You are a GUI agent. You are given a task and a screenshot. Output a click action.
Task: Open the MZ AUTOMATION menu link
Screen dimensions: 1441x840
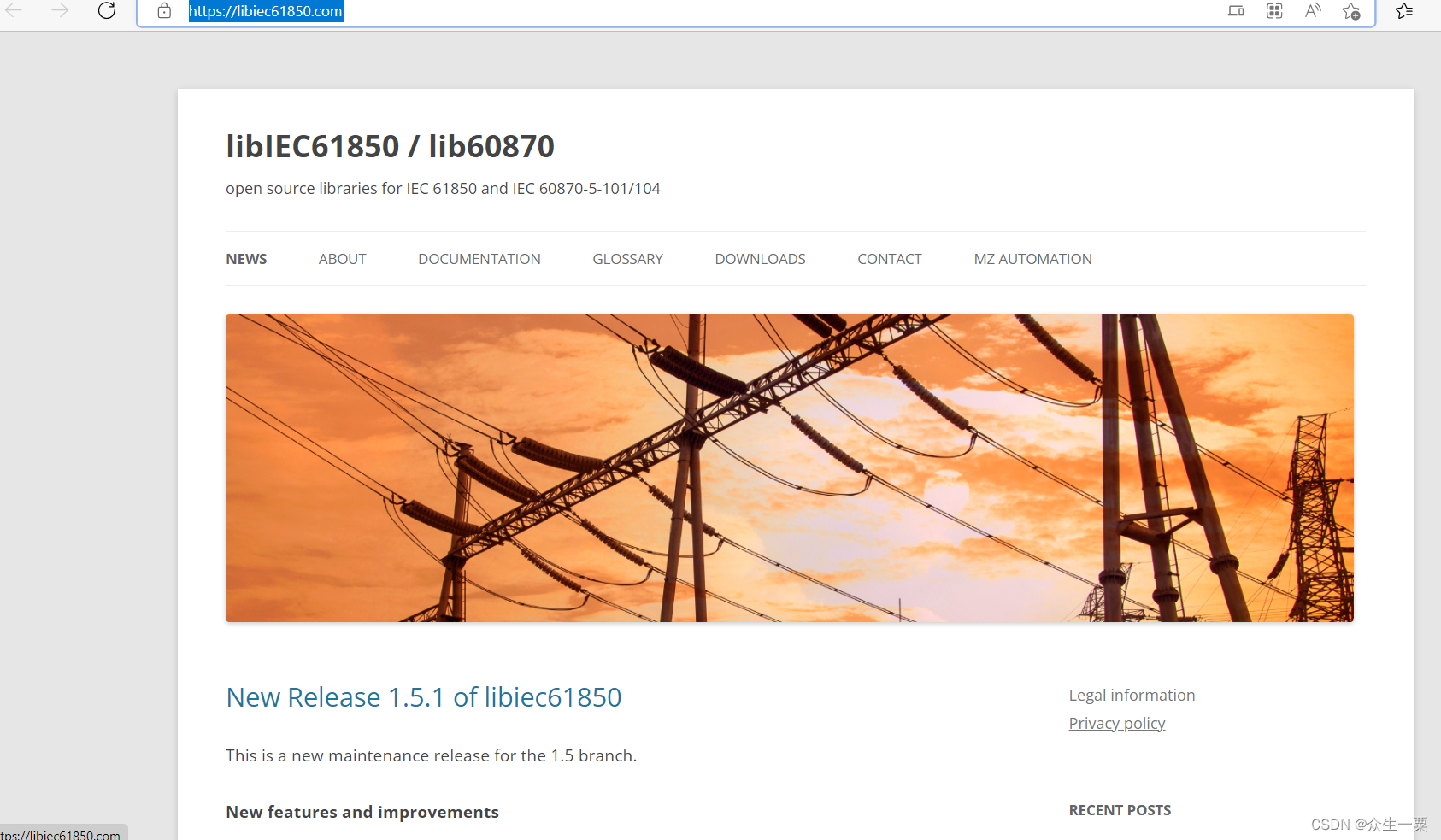pos(1033,259)
